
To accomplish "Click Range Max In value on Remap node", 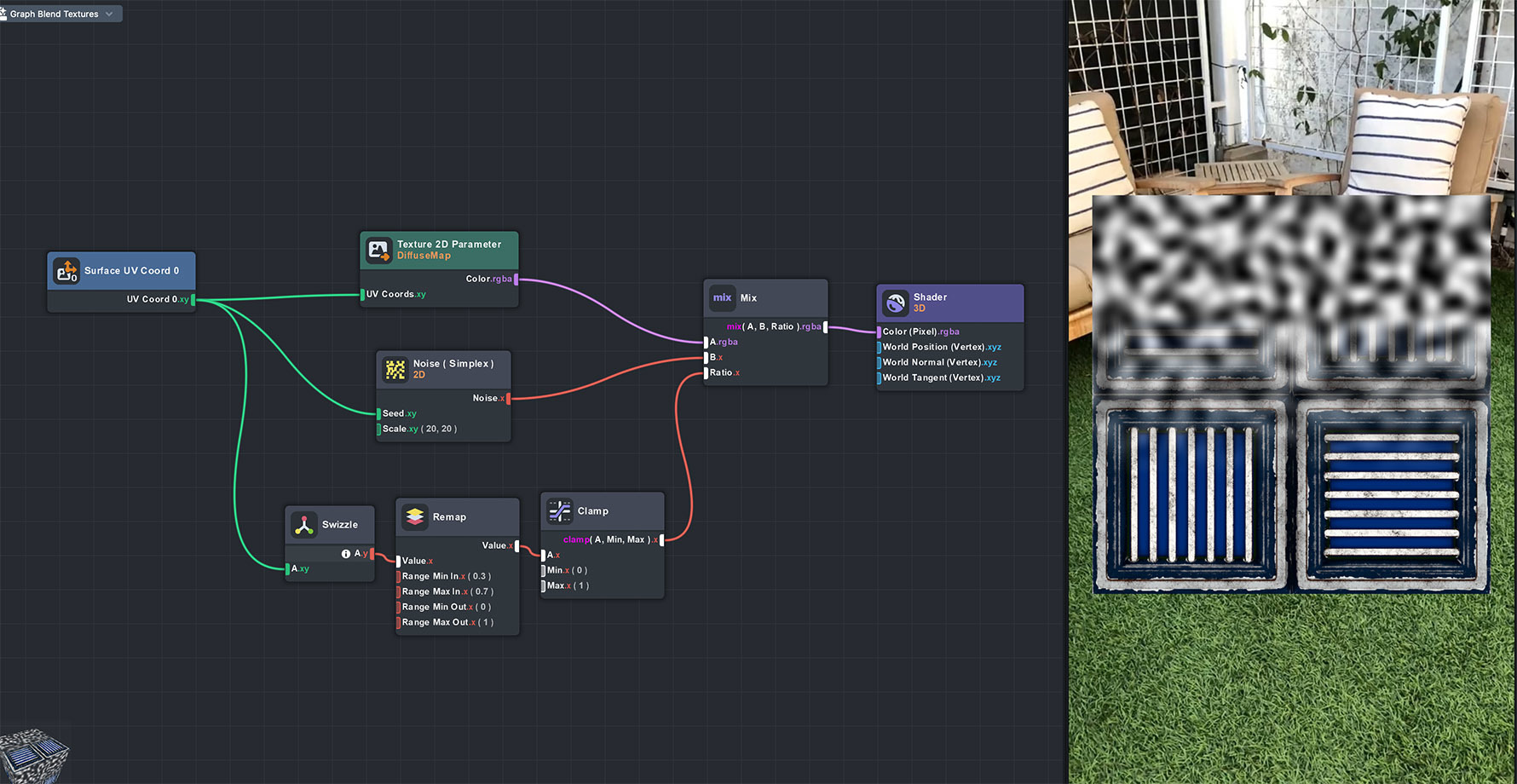I will tap(482, 592).
